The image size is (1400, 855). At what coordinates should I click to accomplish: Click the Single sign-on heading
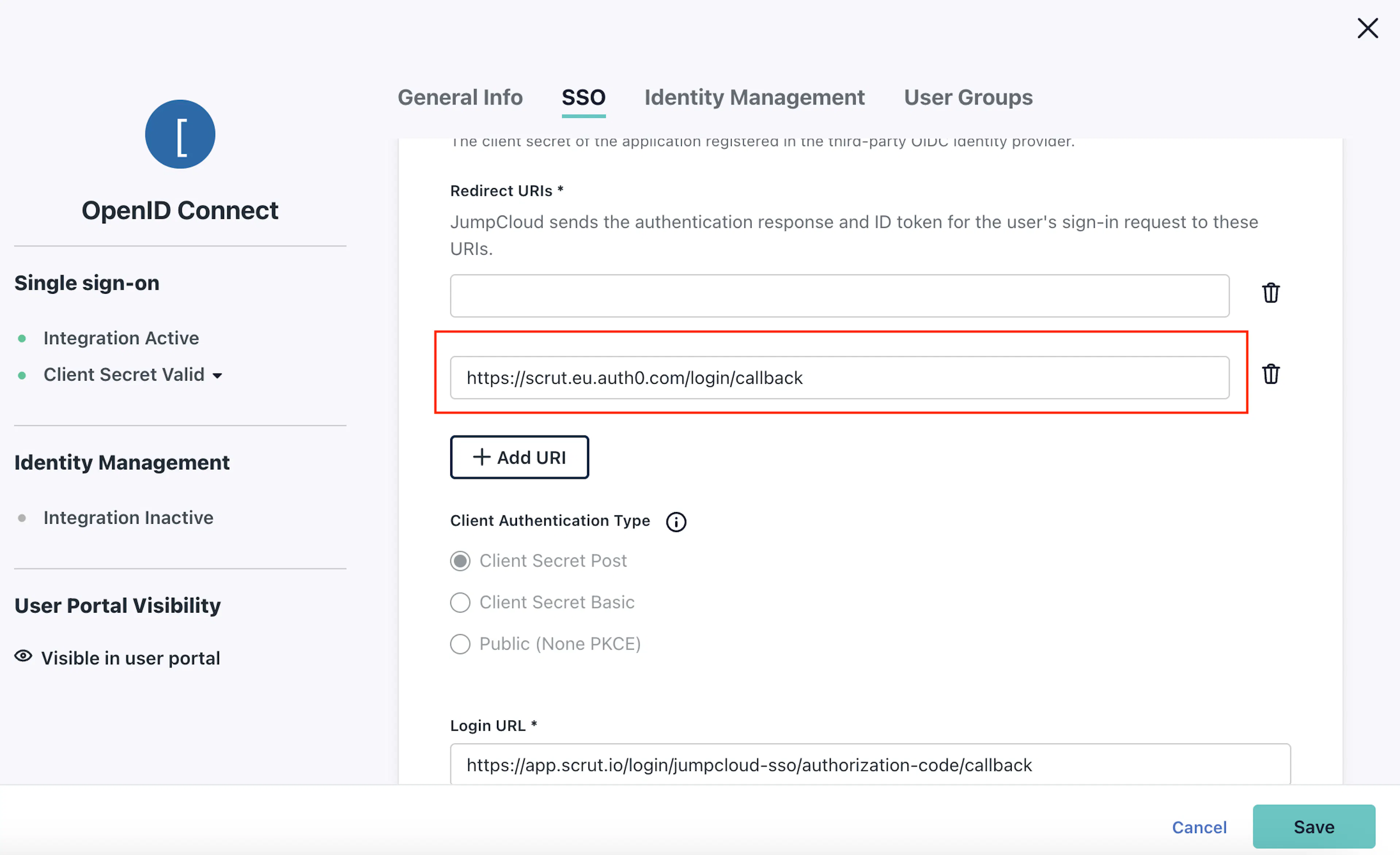(87, 283)
